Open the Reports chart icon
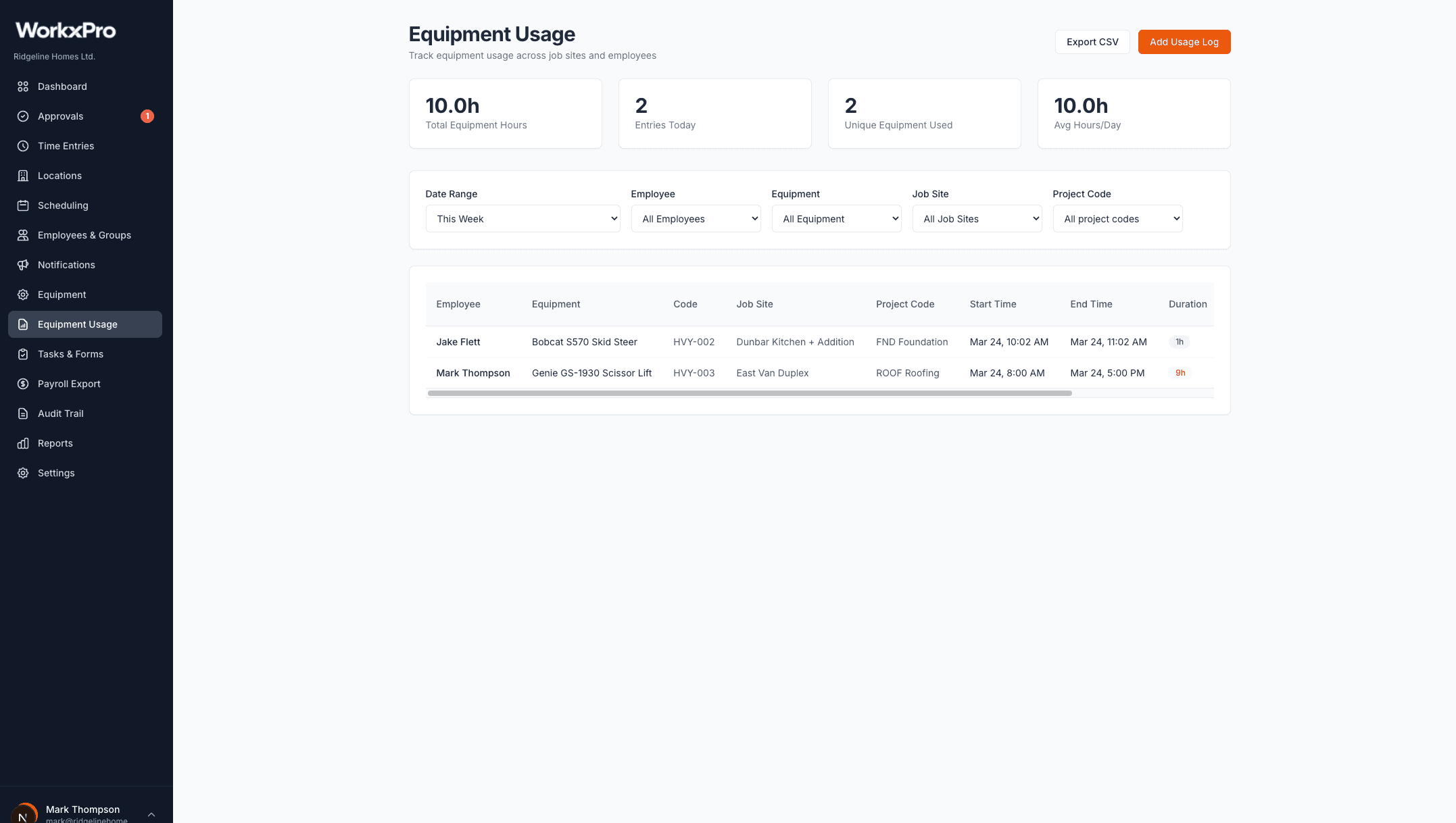The image size is (1456, 823). pos(22,443)
